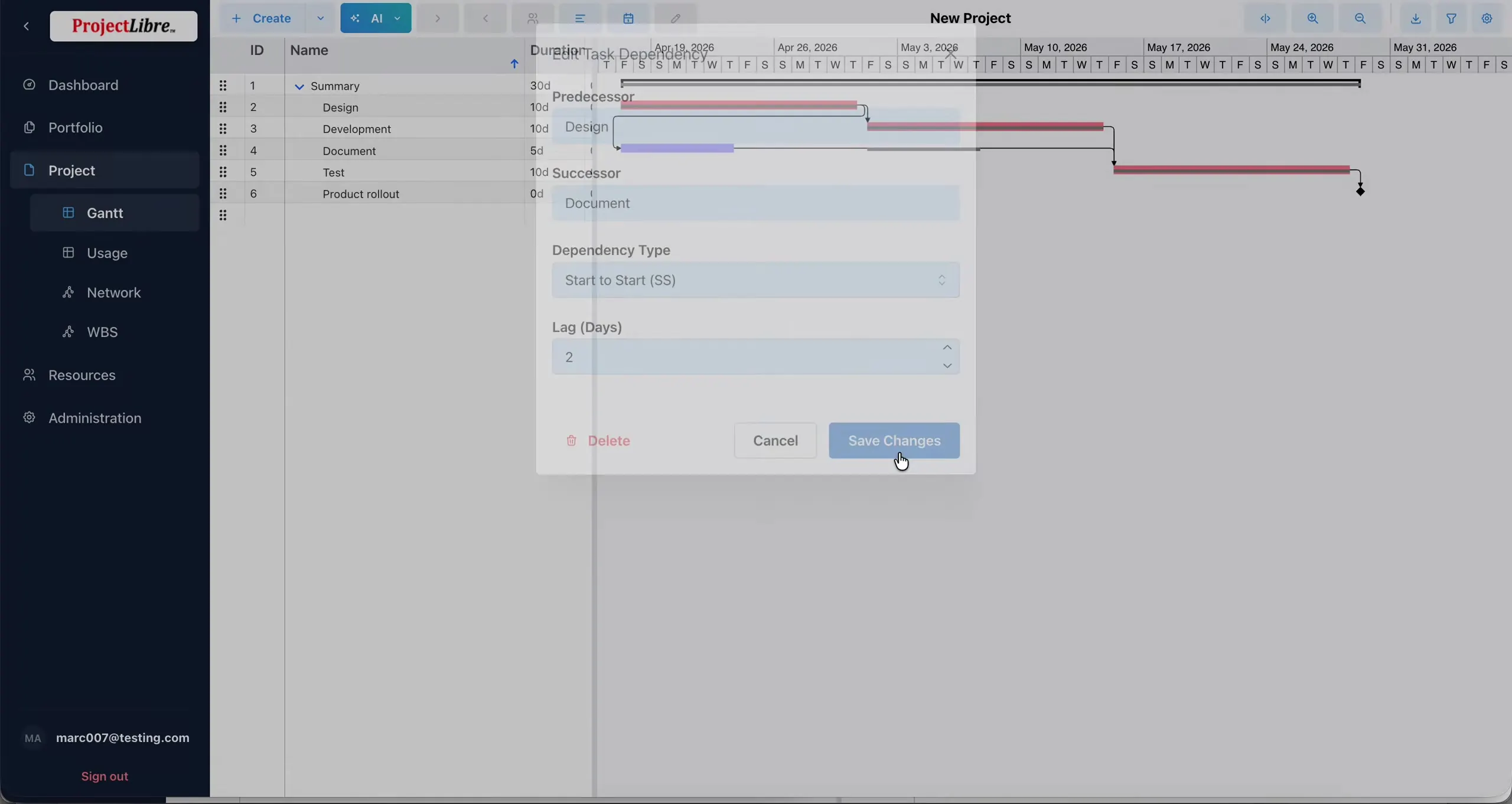
Task: Click the Create button
Action: coord(263,18)
